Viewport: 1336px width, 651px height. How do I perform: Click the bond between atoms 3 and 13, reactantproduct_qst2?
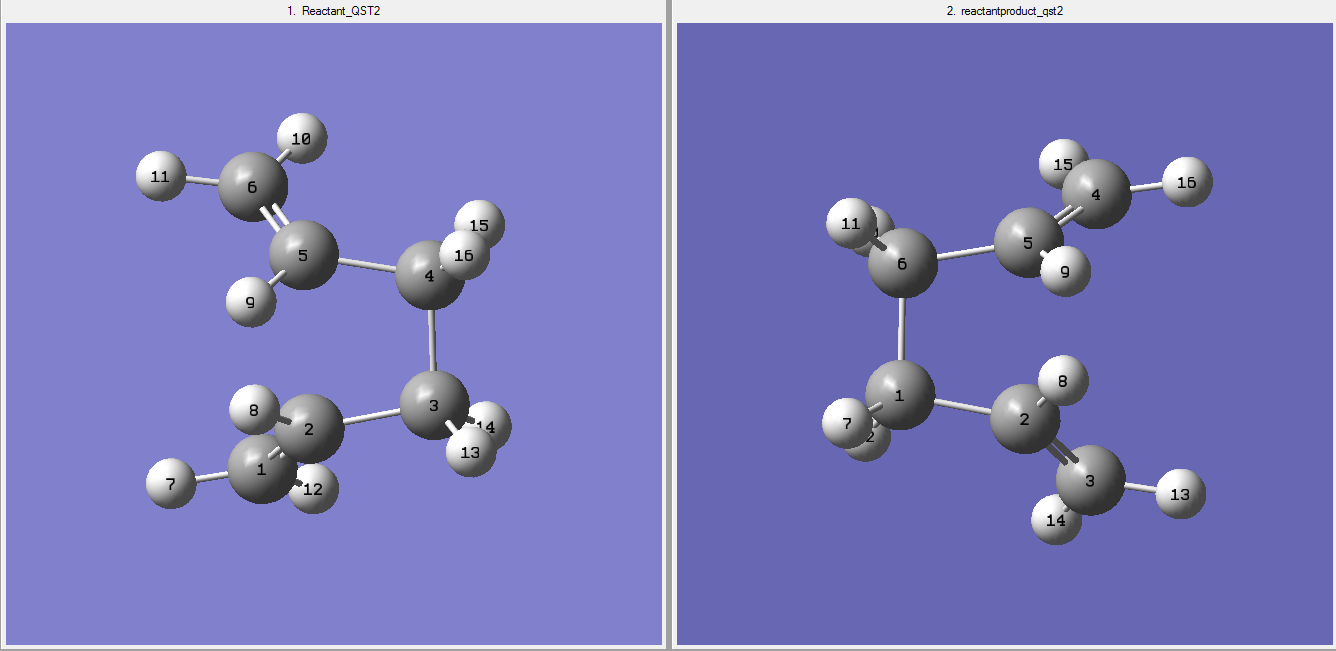click(1140, 488)
